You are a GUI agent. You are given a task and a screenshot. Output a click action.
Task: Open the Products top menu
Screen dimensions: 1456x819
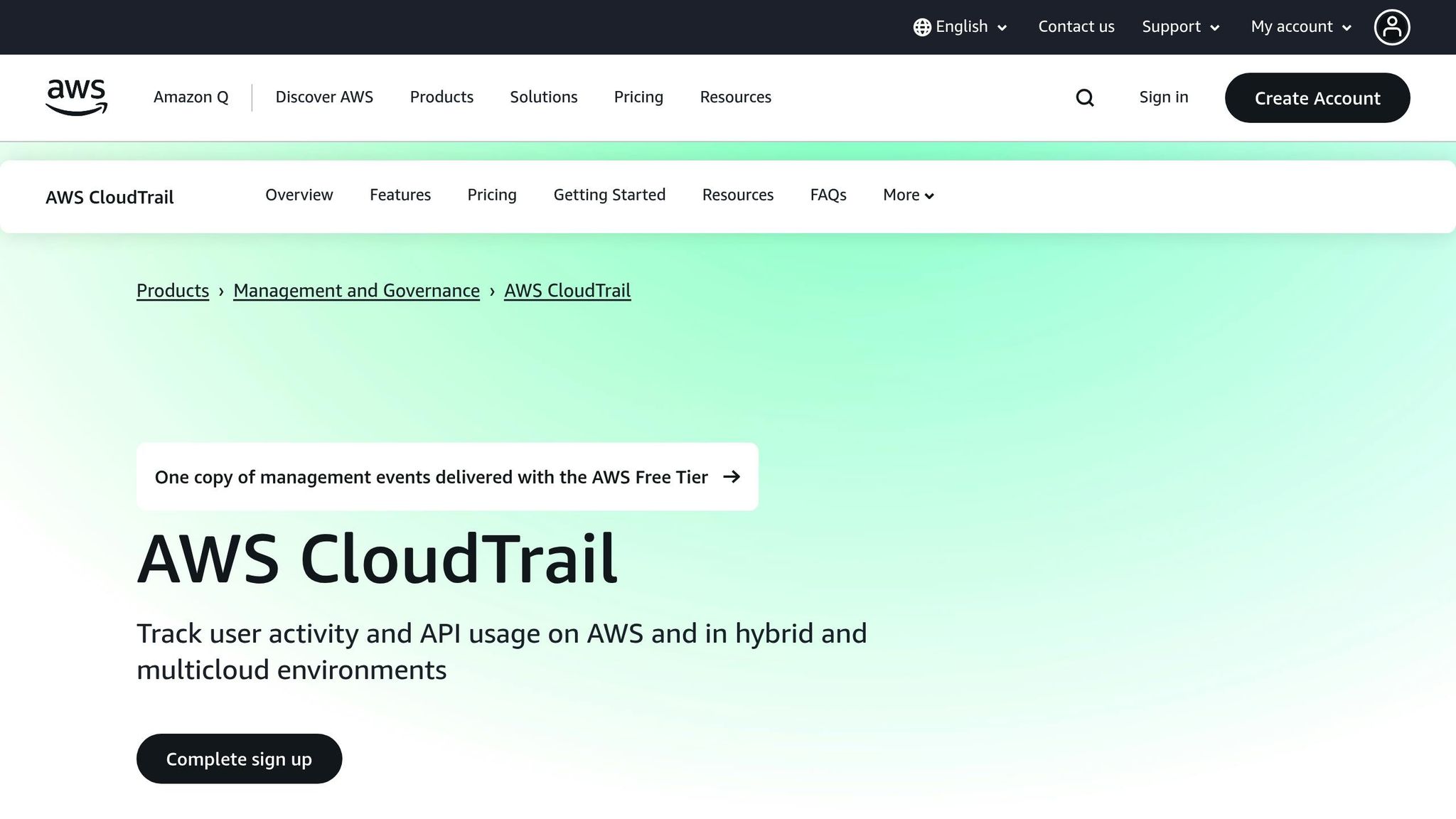tap(441, 97)
